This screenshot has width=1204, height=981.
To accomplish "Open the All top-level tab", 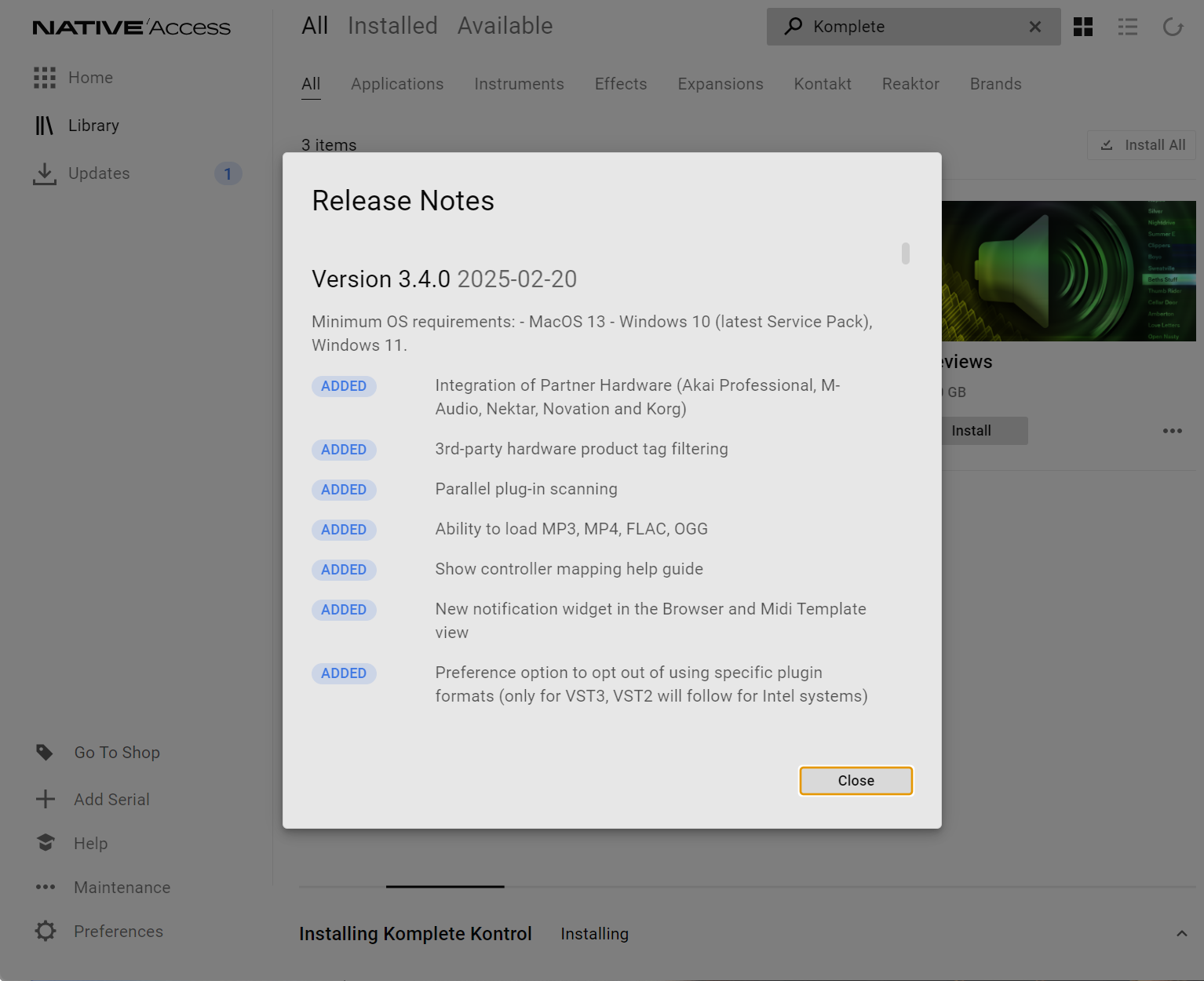I will point(315,26).
